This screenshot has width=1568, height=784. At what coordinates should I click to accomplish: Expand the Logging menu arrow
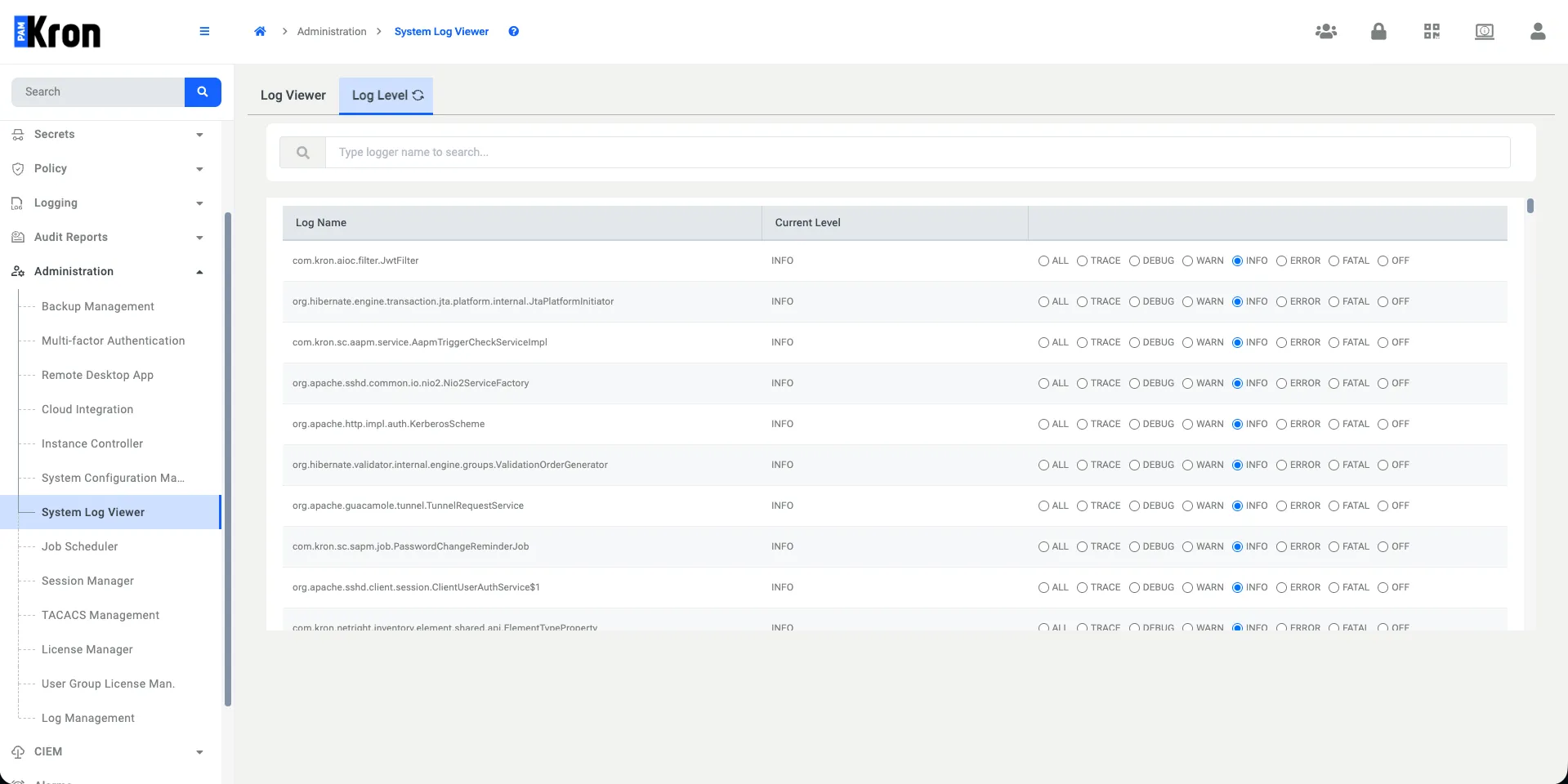click(x=199, y=203)
